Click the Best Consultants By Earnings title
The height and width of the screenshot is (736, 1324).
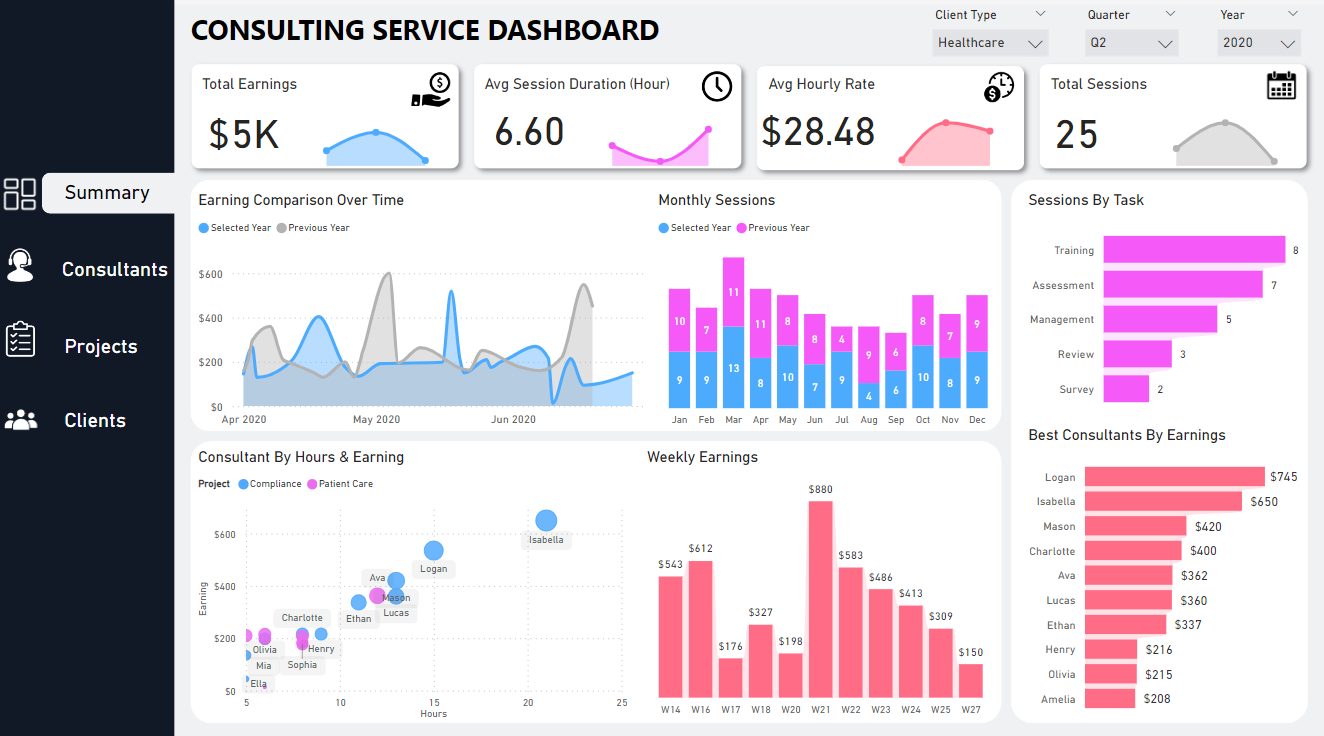[x=1127, y=435]
